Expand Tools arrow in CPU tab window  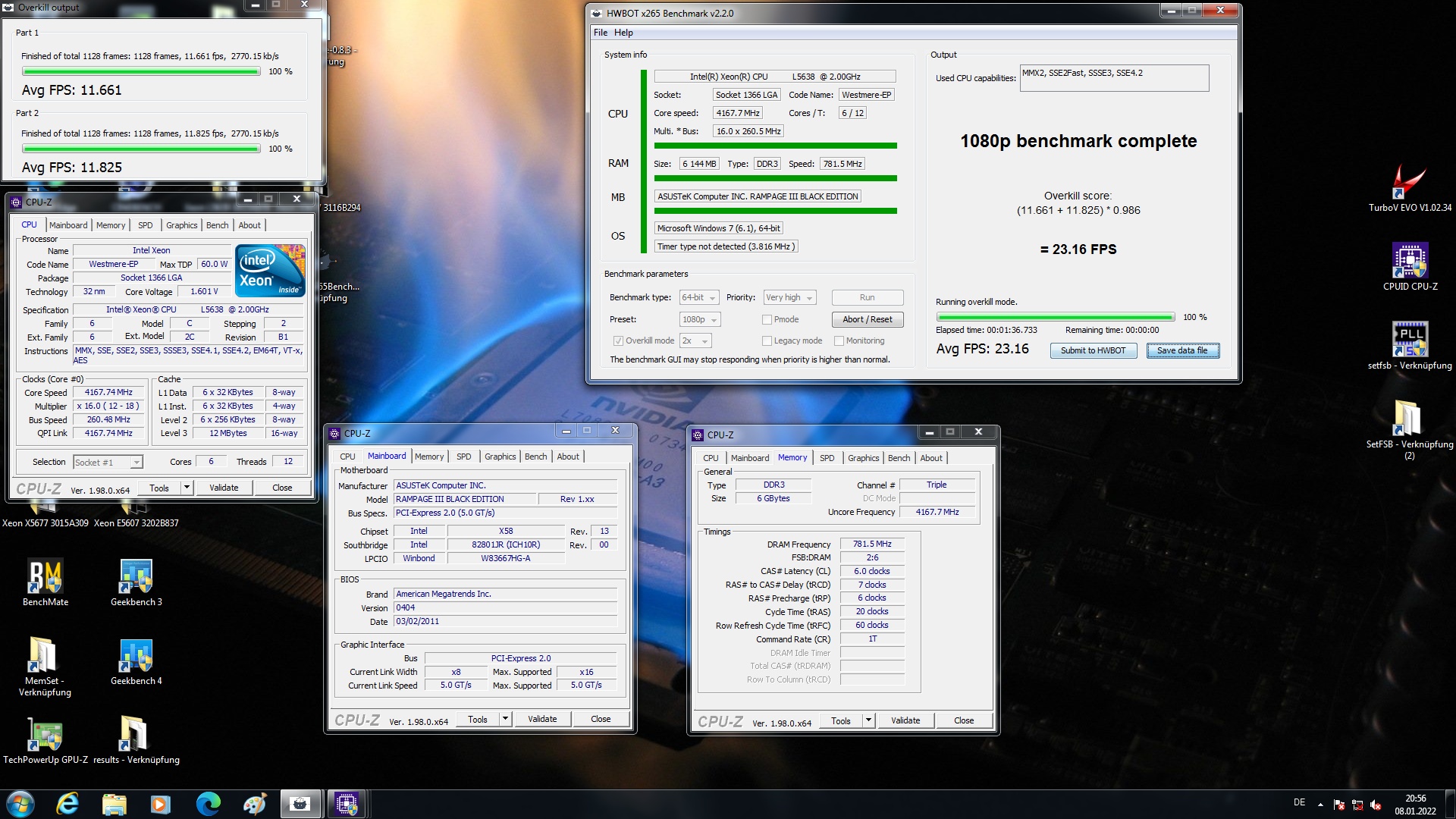tap(187, 488)
